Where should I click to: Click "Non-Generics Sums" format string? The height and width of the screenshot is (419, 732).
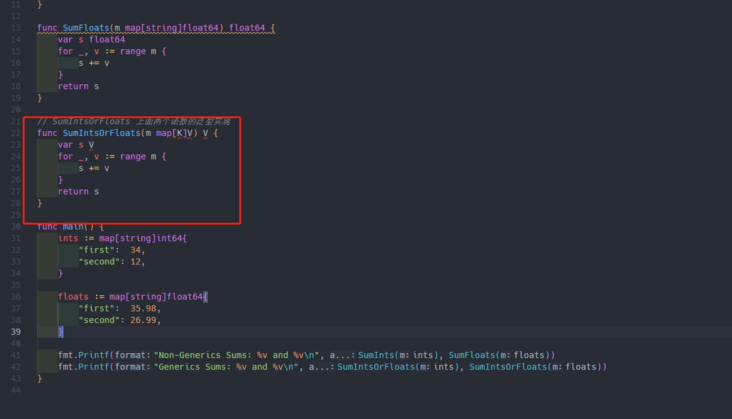click(x=237, y=355)
